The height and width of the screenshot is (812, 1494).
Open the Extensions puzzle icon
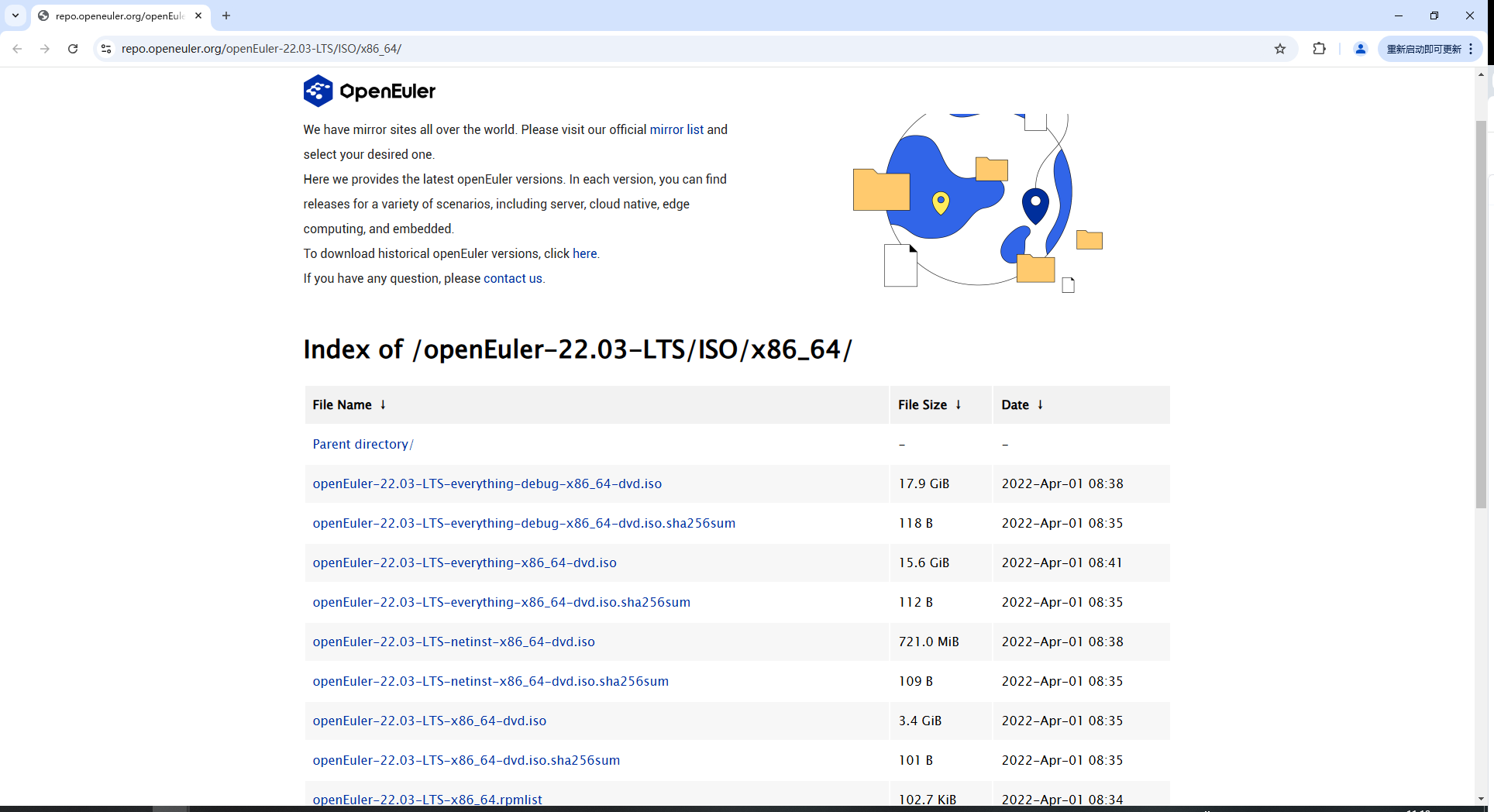pyautogui.click(x=1319, y=49)
